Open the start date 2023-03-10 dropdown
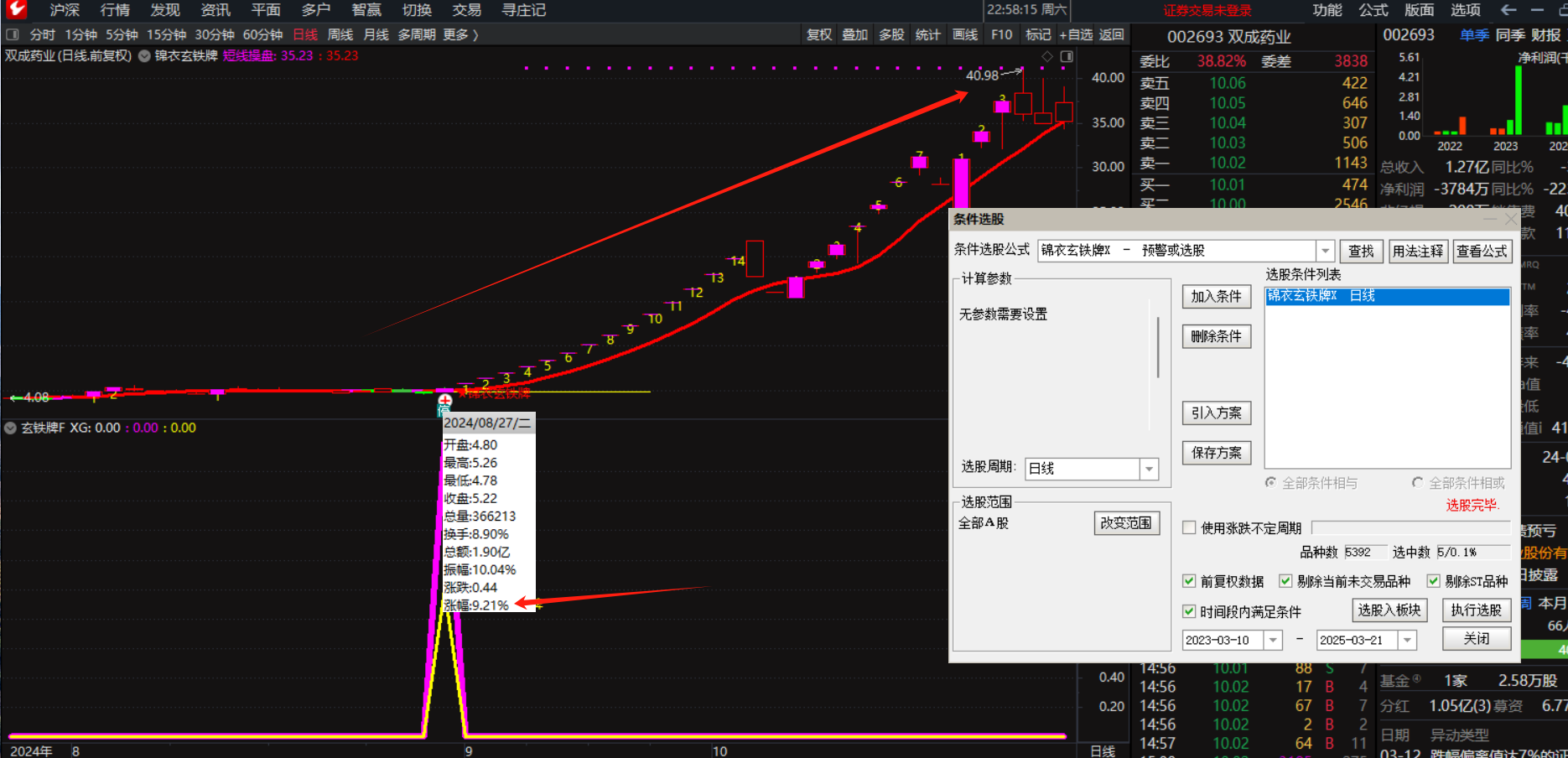Image resolution: width=1568 pixels, height=758 pixels. tap(1273, 640)
